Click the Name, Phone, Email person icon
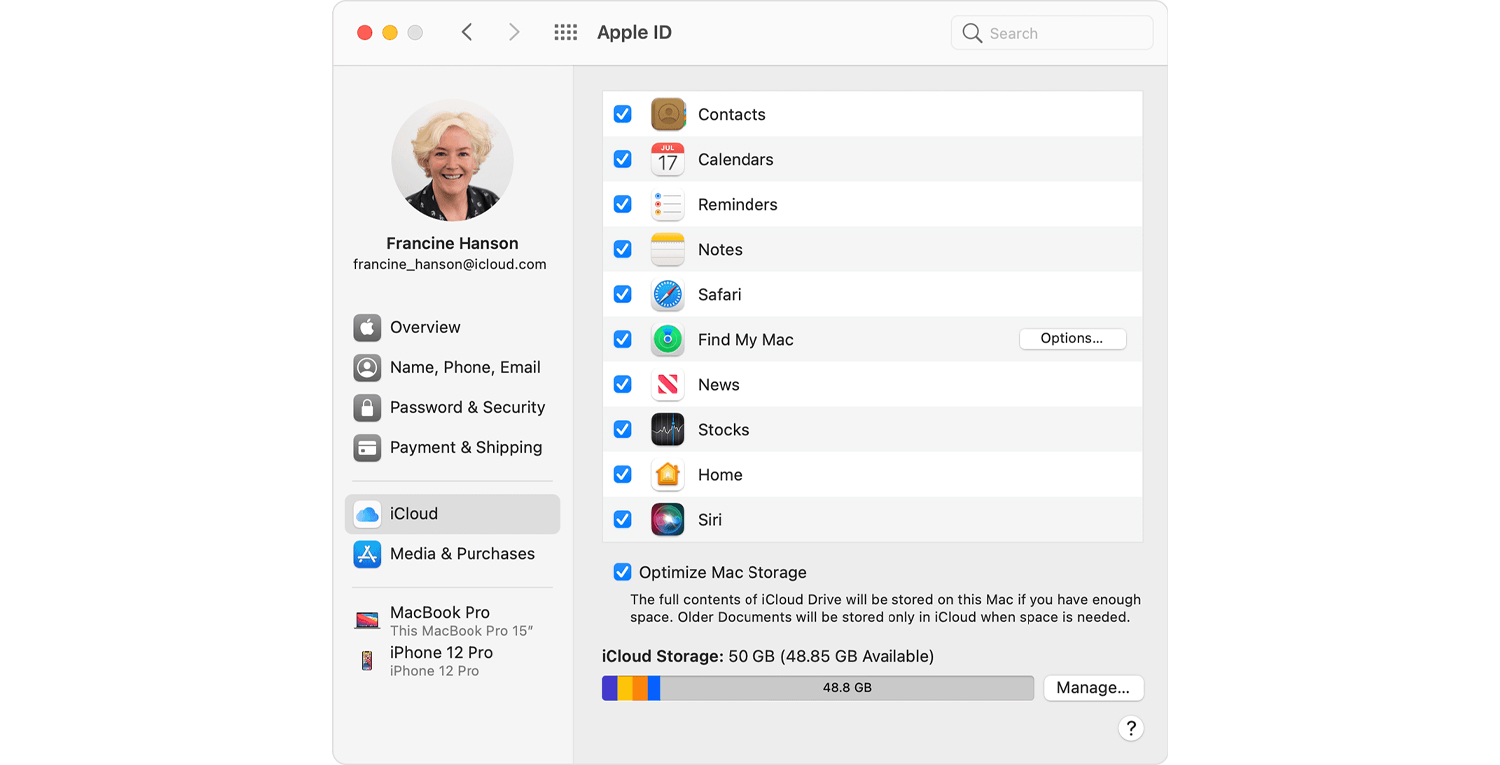The image size is (1500, 765). 367,367
